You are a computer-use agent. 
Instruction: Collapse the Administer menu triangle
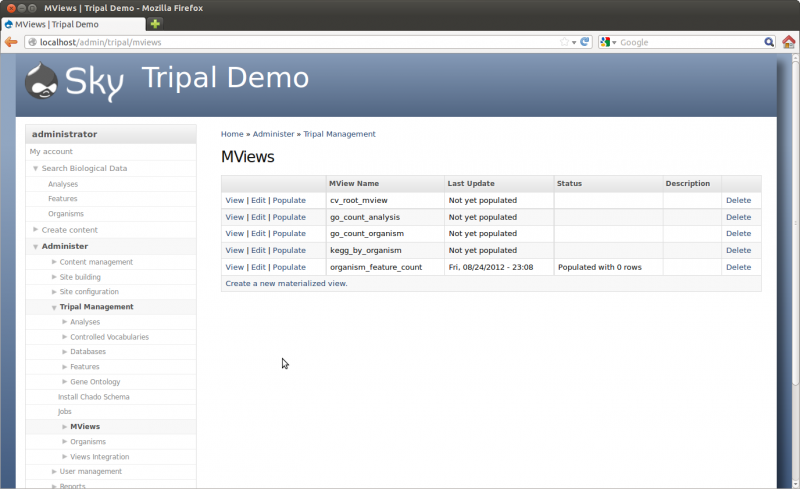35,247
